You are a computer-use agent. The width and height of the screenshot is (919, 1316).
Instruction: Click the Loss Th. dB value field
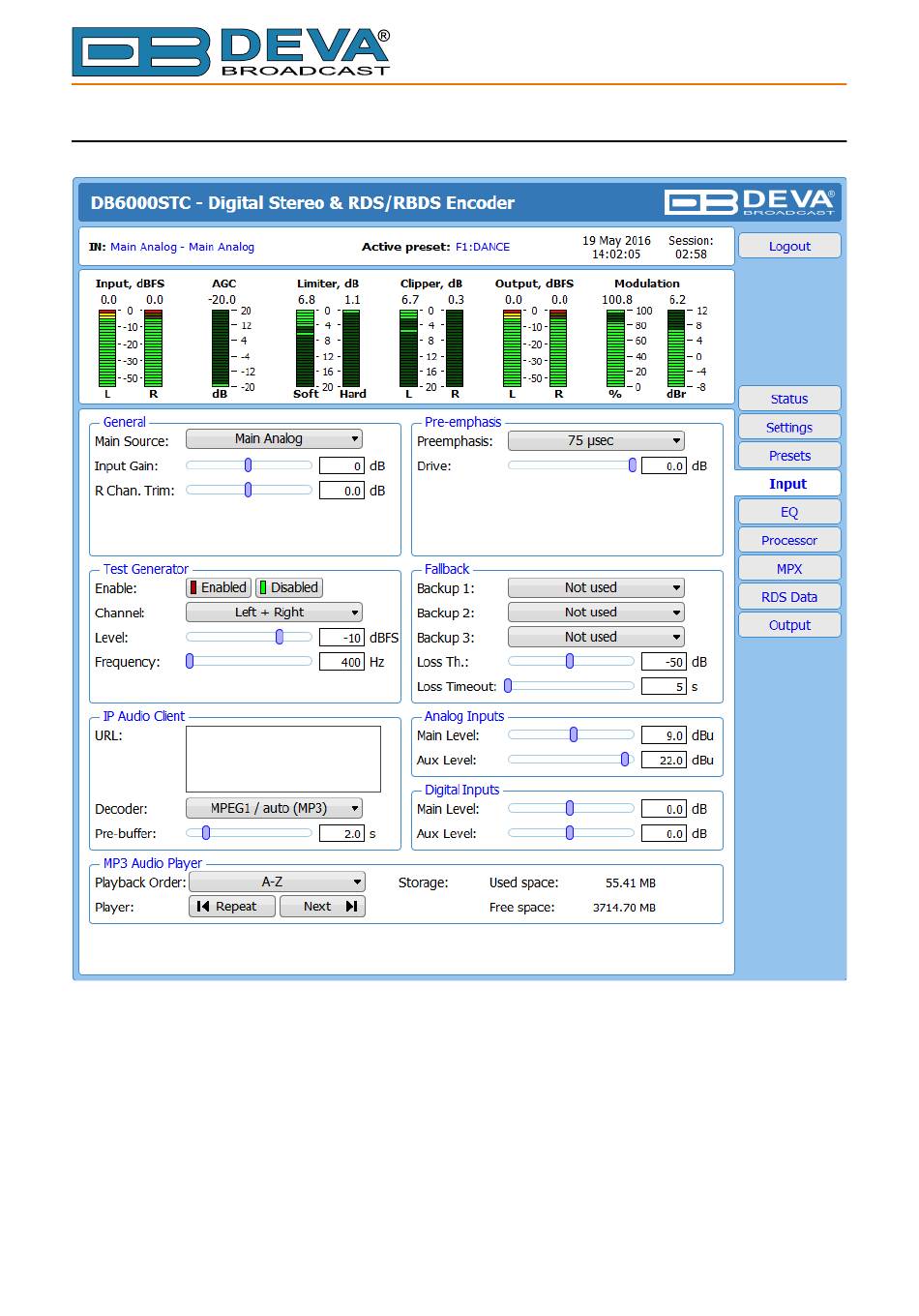(x=664, y=663)
